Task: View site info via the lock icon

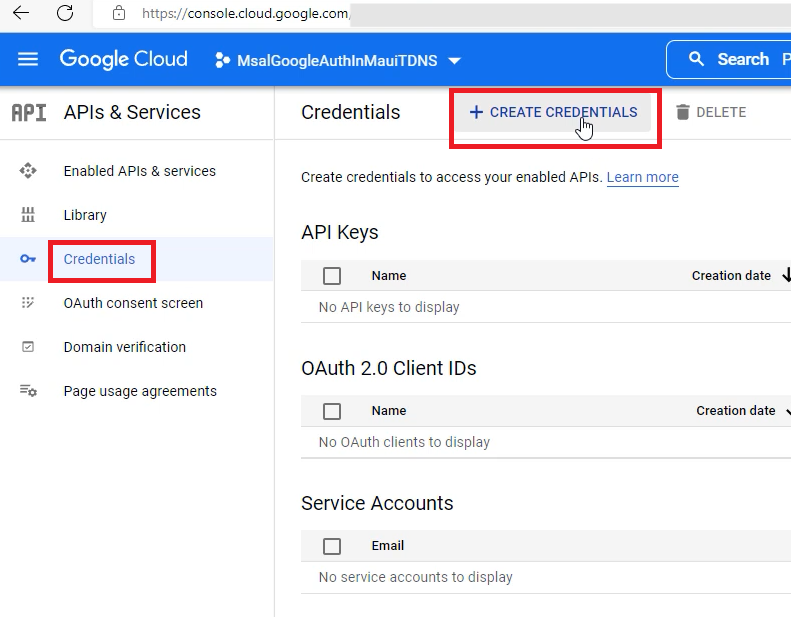Action: [119, 13]
